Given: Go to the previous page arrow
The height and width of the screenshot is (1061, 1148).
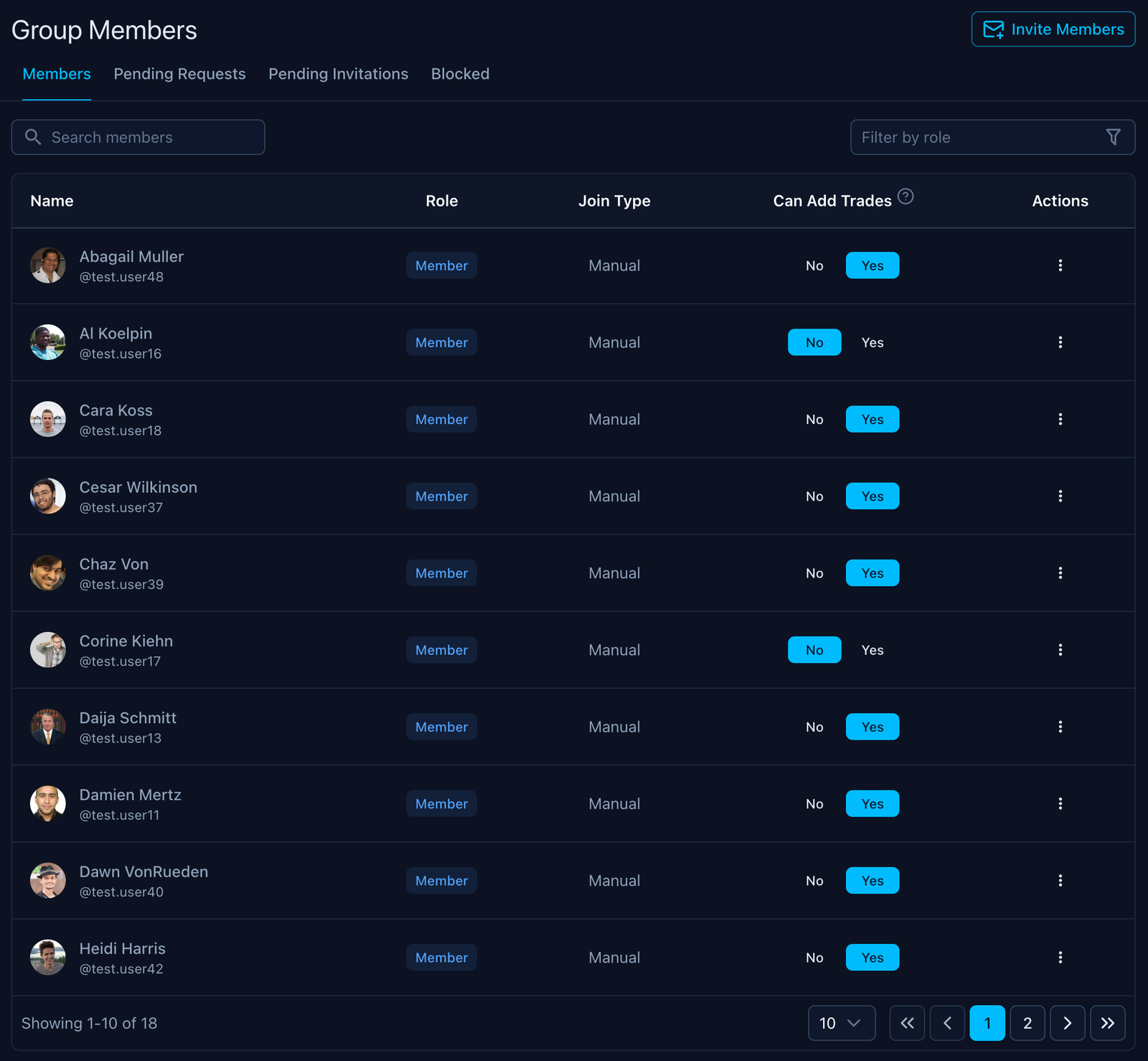Looking at the screenshot, I should click(947, 1023).
